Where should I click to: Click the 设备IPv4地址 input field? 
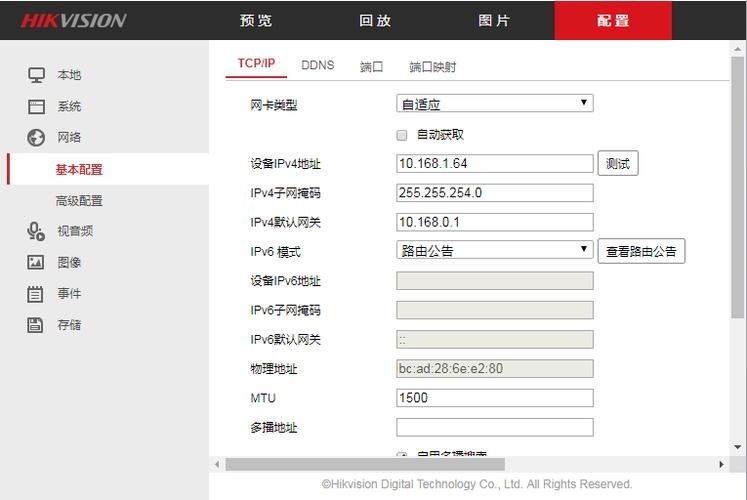[x=495, y=164]
